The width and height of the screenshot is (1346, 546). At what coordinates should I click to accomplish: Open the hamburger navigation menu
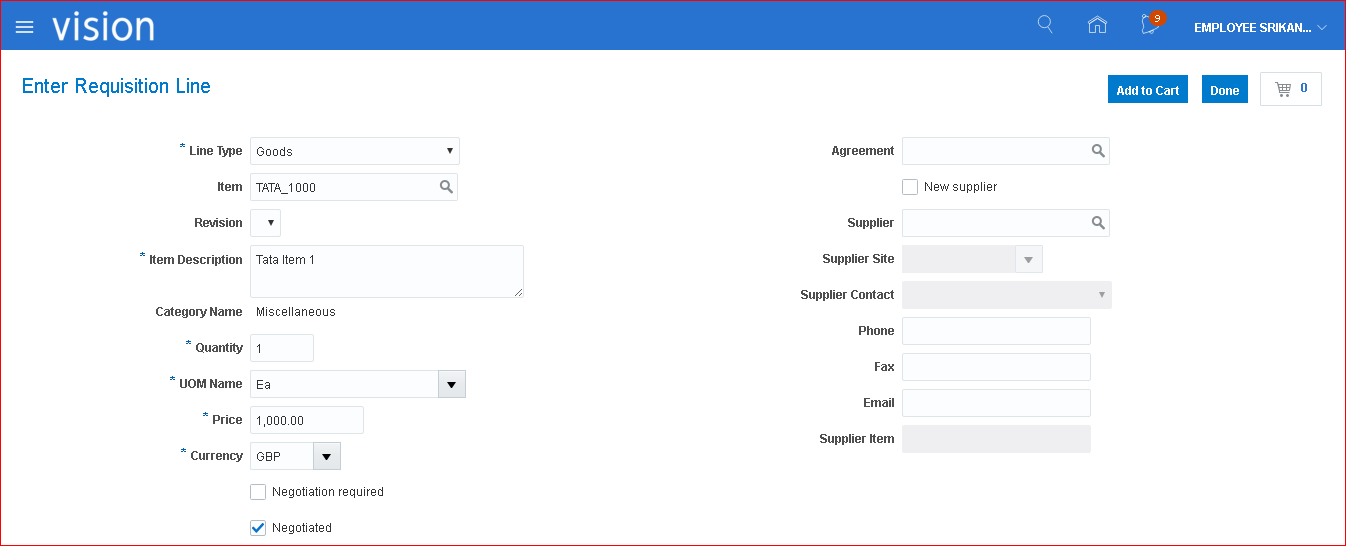25,27
